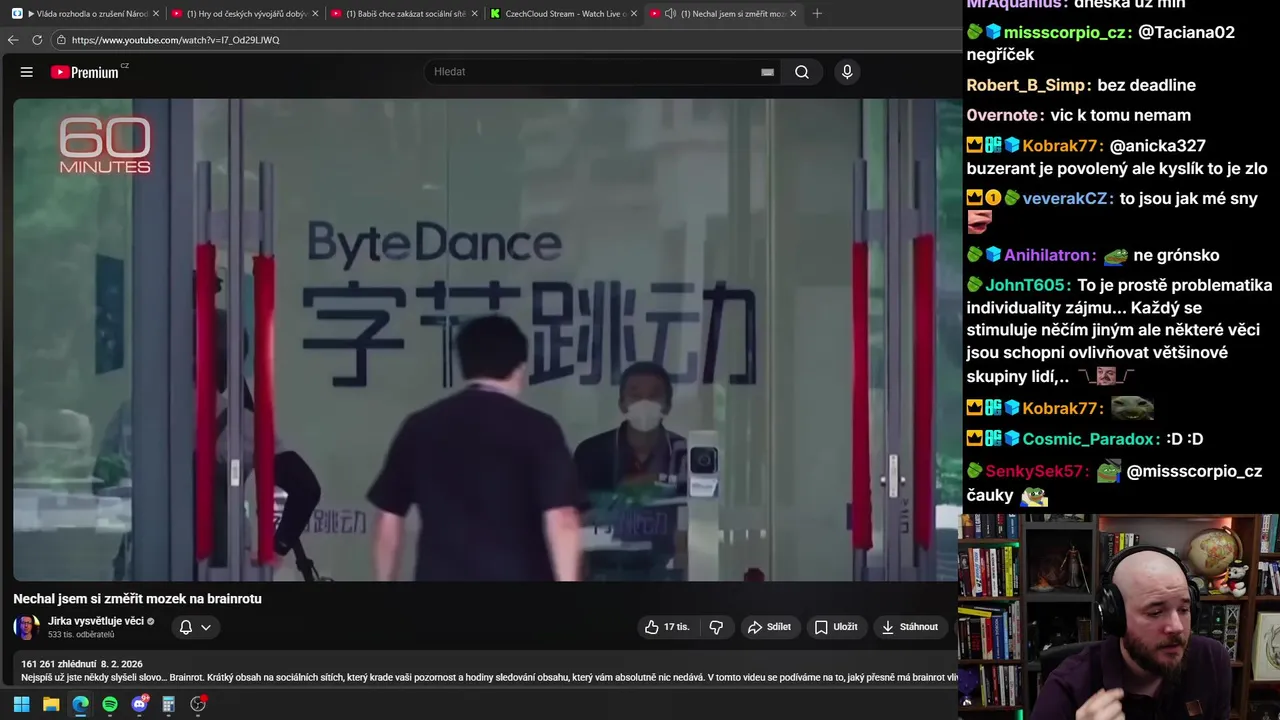Click the @anicka327 mention in chat
This screenshot has width=1280, height=720.
coord(1158,146)
